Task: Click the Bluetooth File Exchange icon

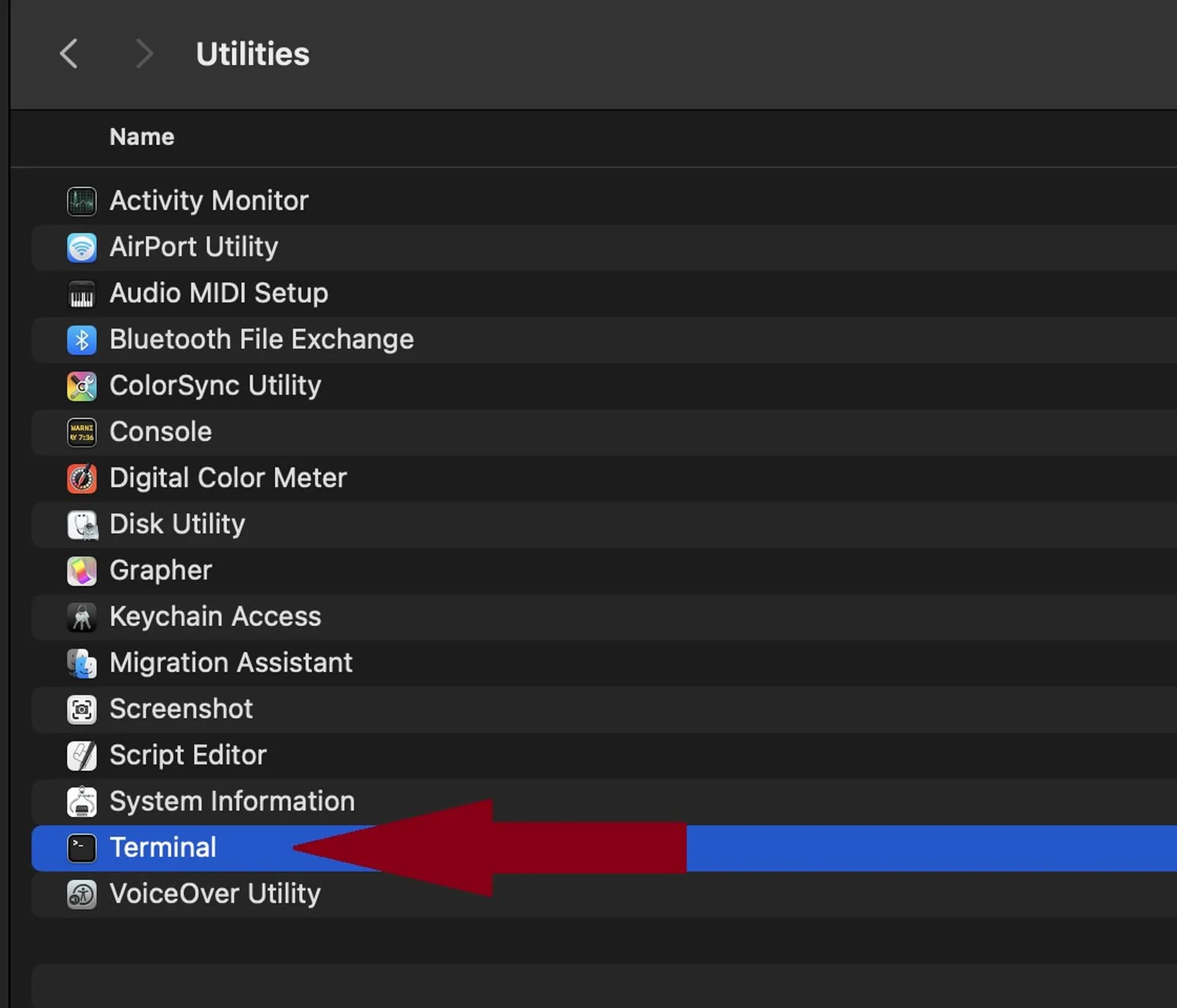Action: pos(82,340)
